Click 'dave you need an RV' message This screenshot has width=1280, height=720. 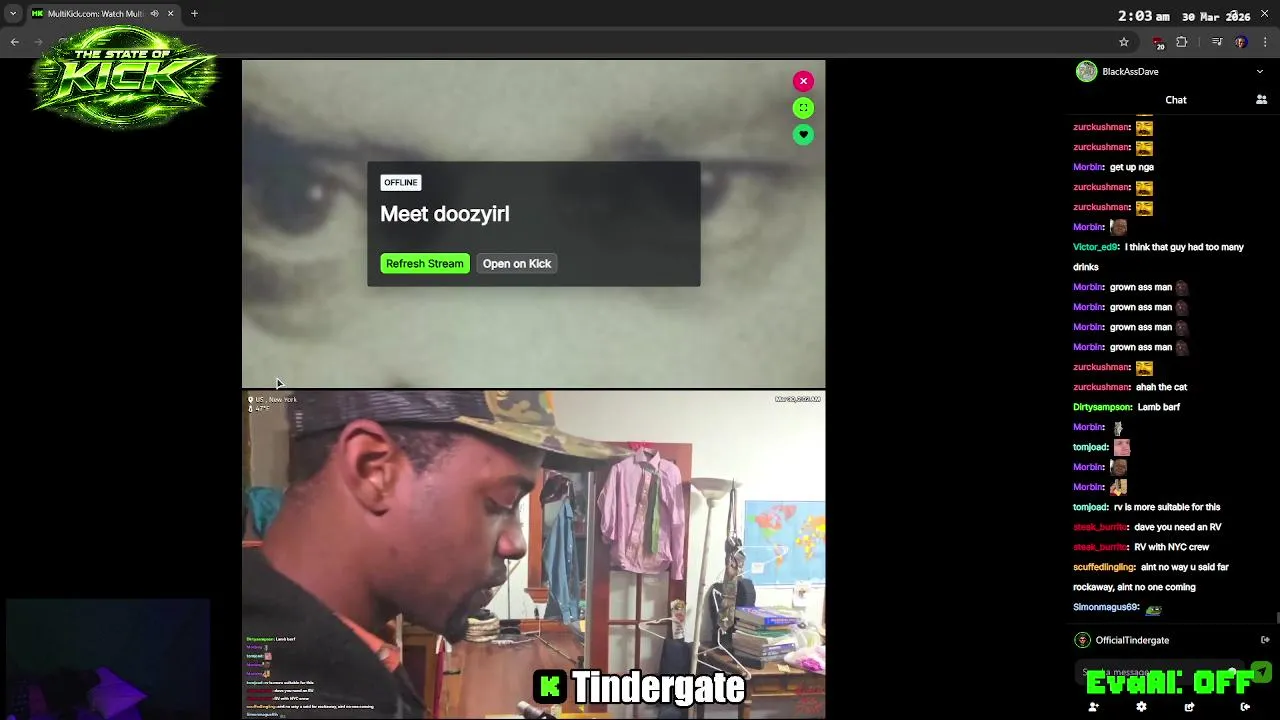pos(1178,527)
